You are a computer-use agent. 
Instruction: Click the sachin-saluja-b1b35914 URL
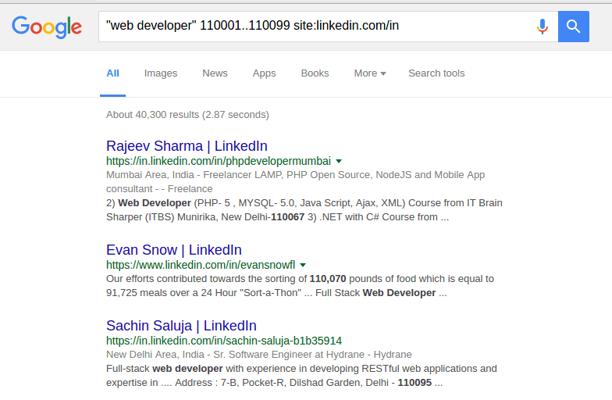click(224, 341)
